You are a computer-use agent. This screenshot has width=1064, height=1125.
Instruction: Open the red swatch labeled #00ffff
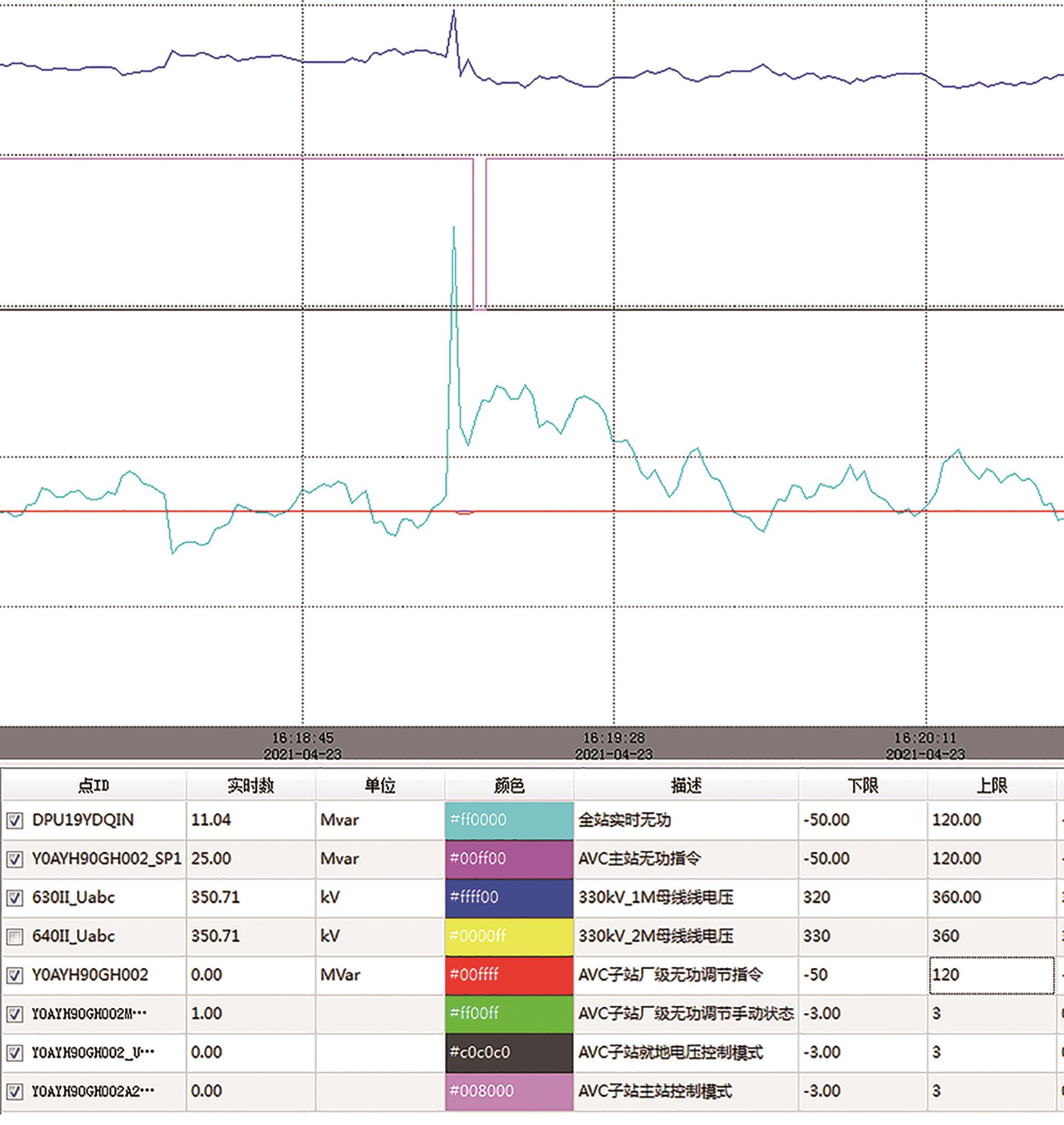tap(509, 975)
